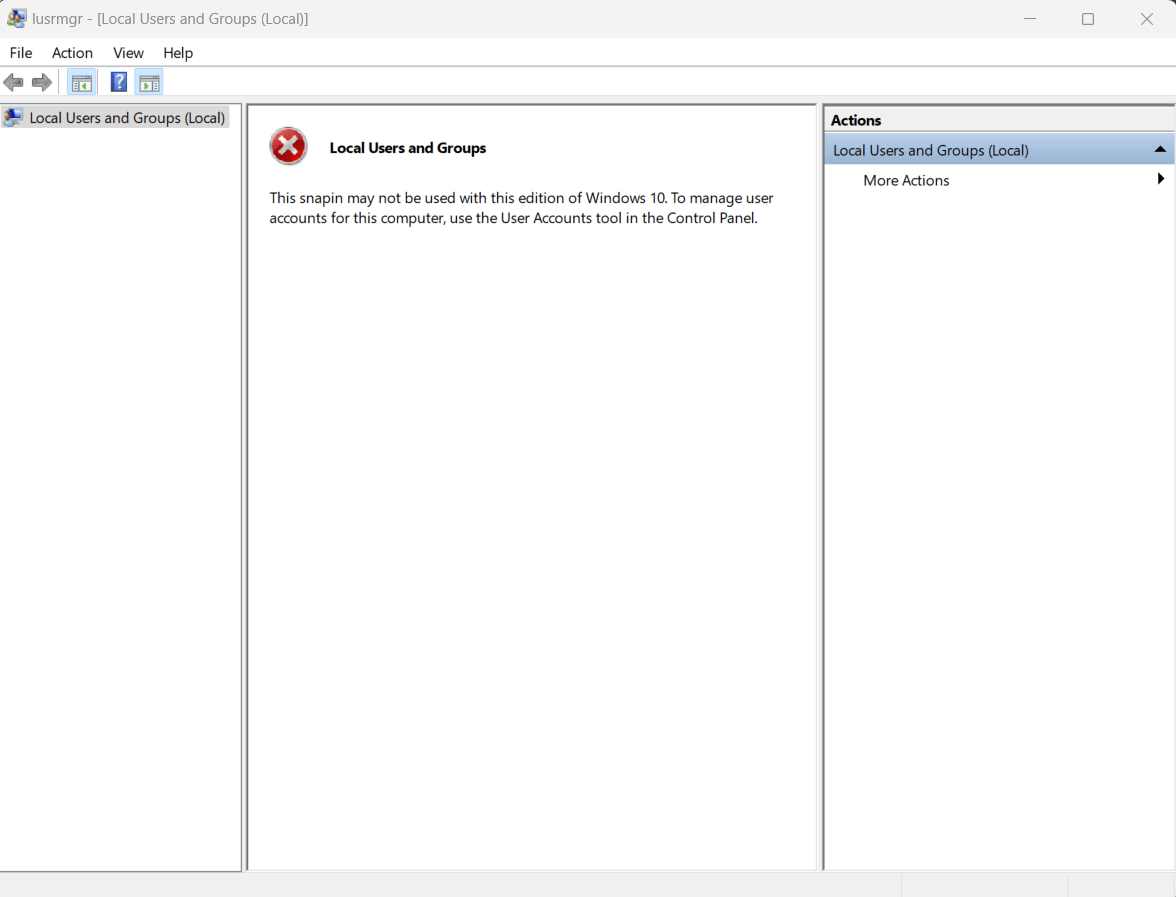The width and height of the screenshot is (1176, 897).
Task: Click the Actions pane title
Action: pyautogui.click(x=856, y=120)
